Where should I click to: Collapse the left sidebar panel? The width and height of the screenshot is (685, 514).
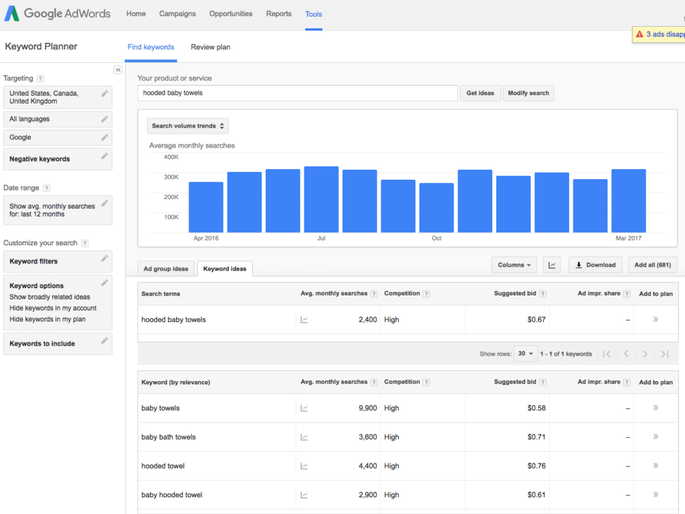[x=118, y=70]
